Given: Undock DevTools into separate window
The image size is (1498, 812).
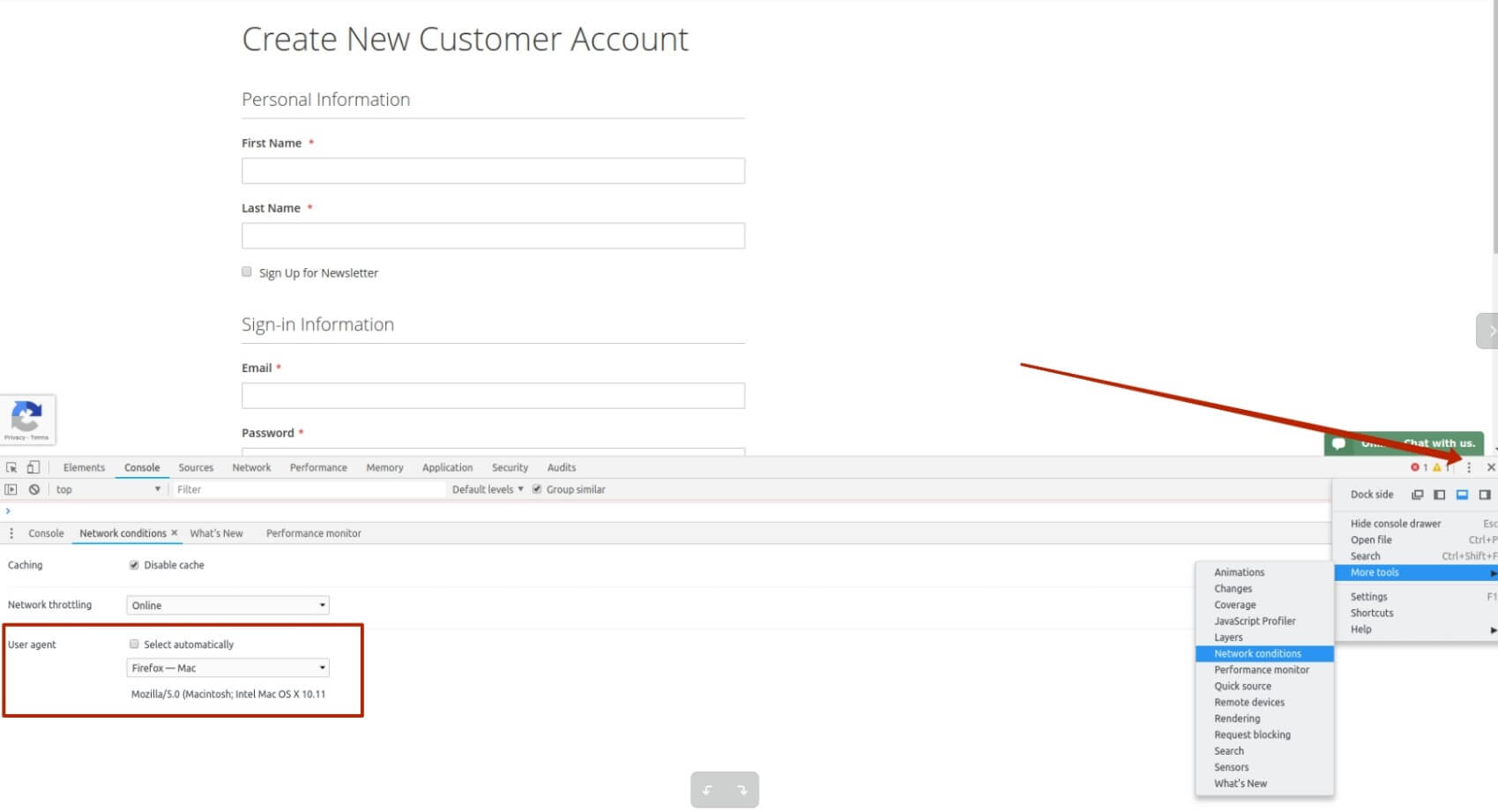Looking at the screenshot, I should pyautogui.click(x=1417, y=495).
